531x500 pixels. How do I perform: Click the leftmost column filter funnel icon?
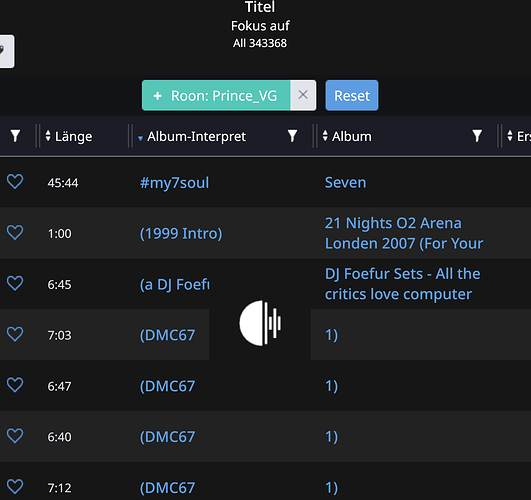point(15,136)
